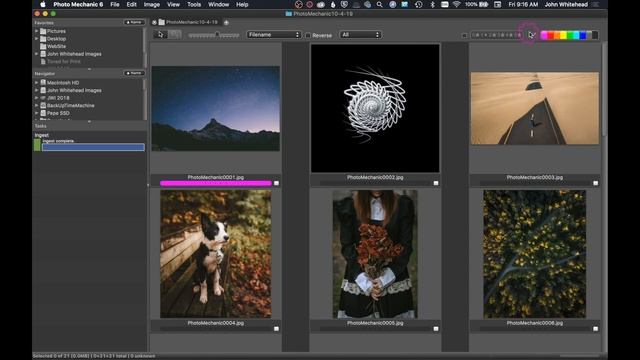The height and width of the screenshot is (360, 640).
Task: Select the starry mountain thumbnail PhotoMechanic0001.jpg
Action: 216,109
